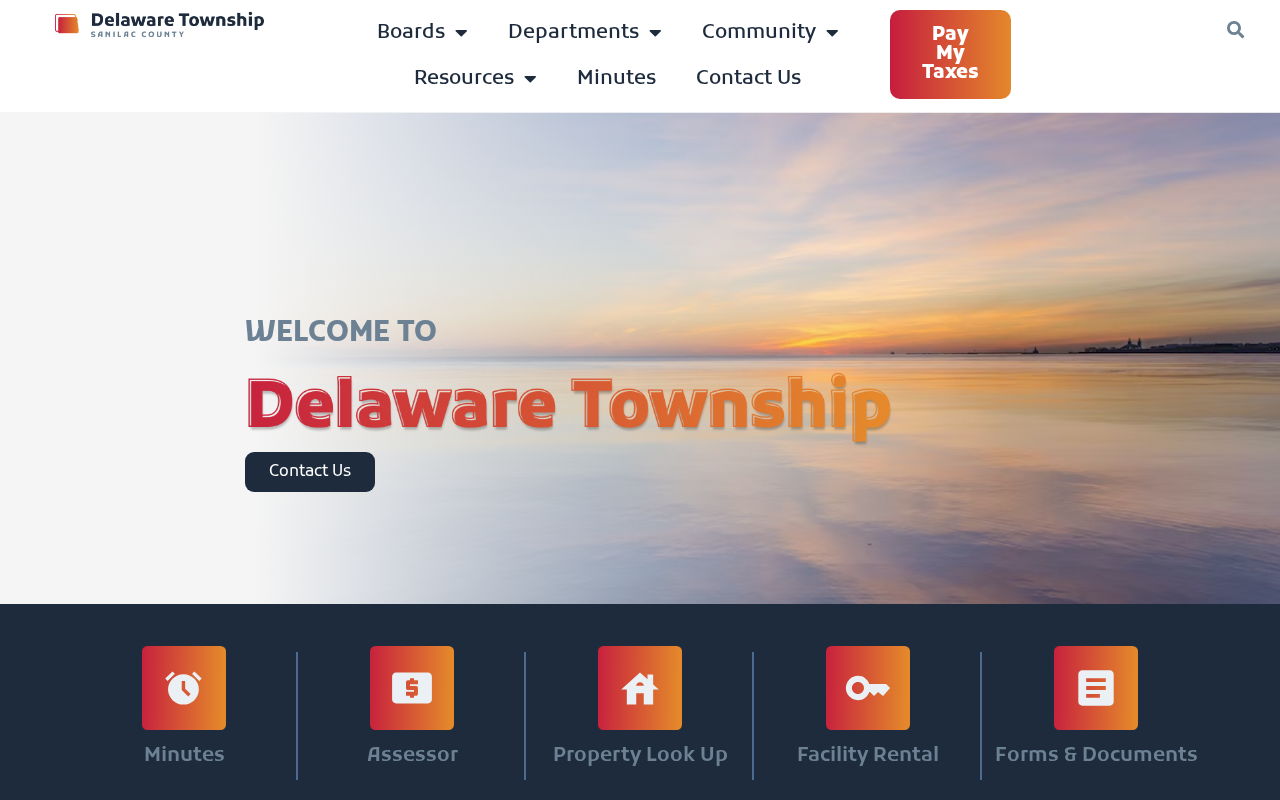Click the Property Look Up house icon
The width and height of the screenshot is (1280, 800).
(640, 688)
